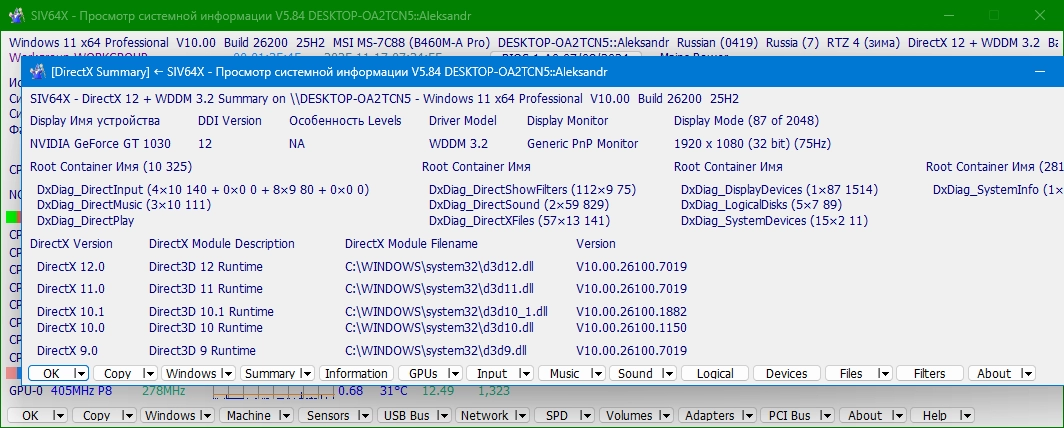Click the Help button
This screenshot has width=1064, height=428.
tap(934, 415)
